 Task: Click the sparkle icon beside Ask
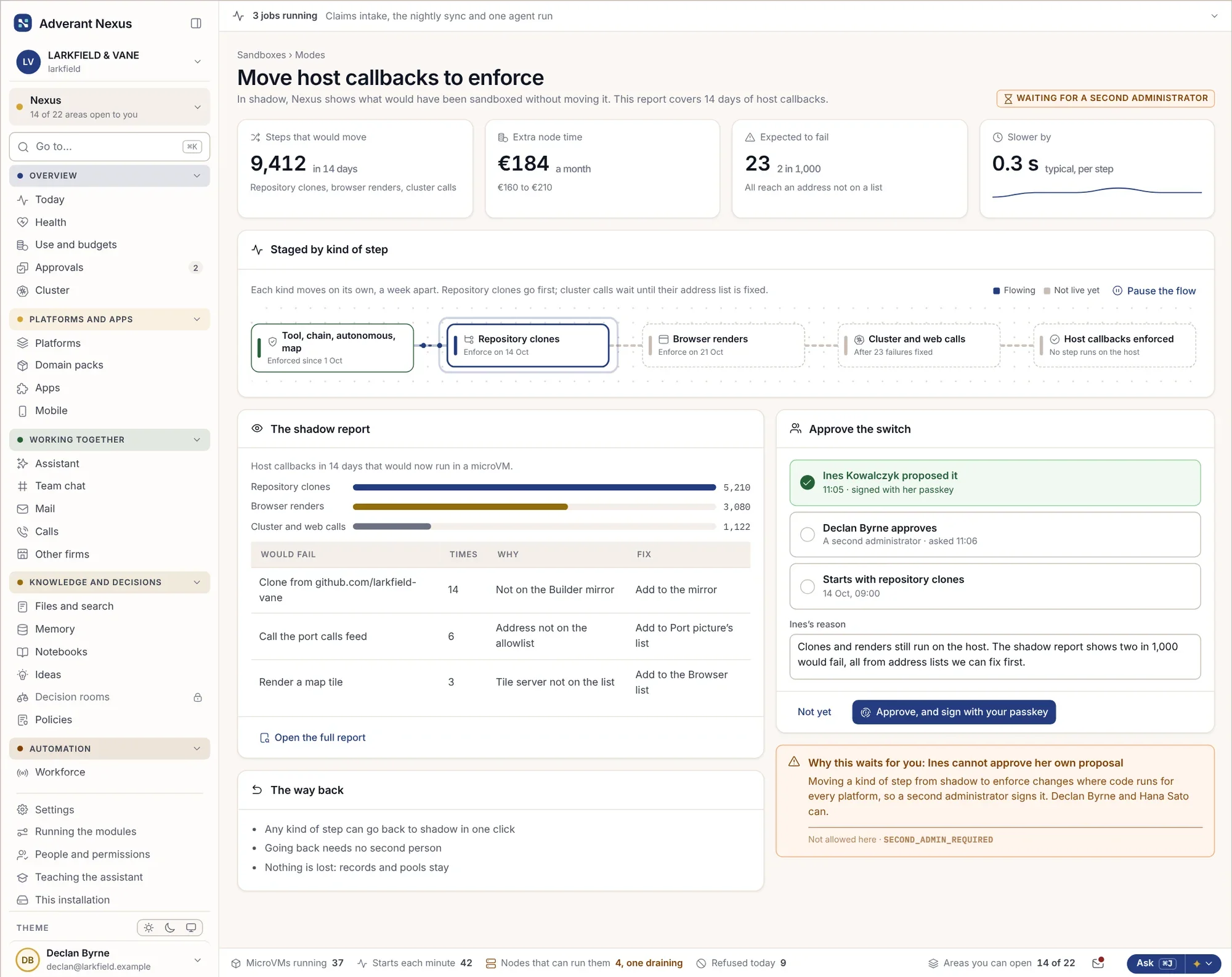pyautogui.click(x=1197, y=963)
